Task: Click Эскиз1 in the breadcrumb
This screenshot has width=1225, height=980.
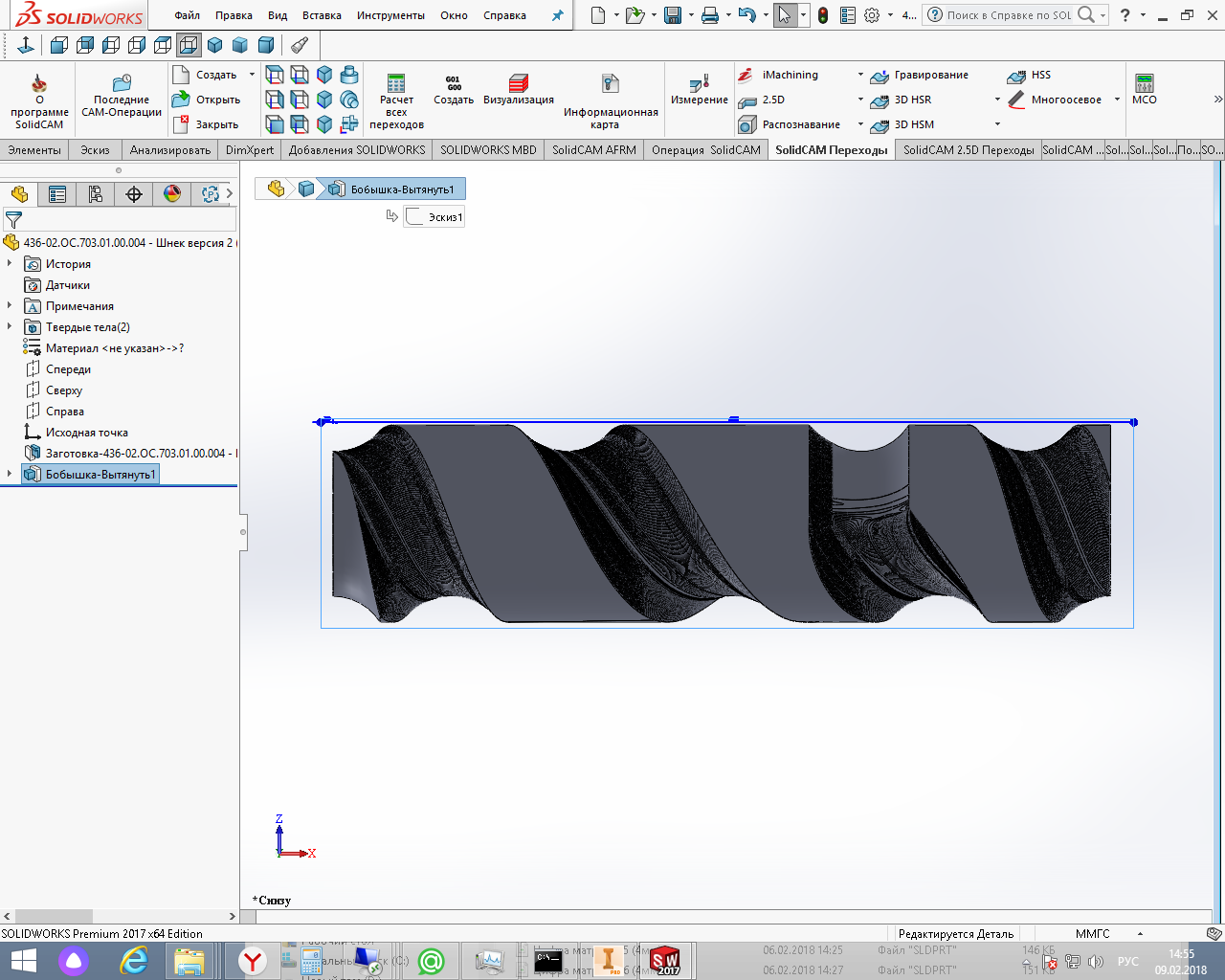Action: (434, 217)
